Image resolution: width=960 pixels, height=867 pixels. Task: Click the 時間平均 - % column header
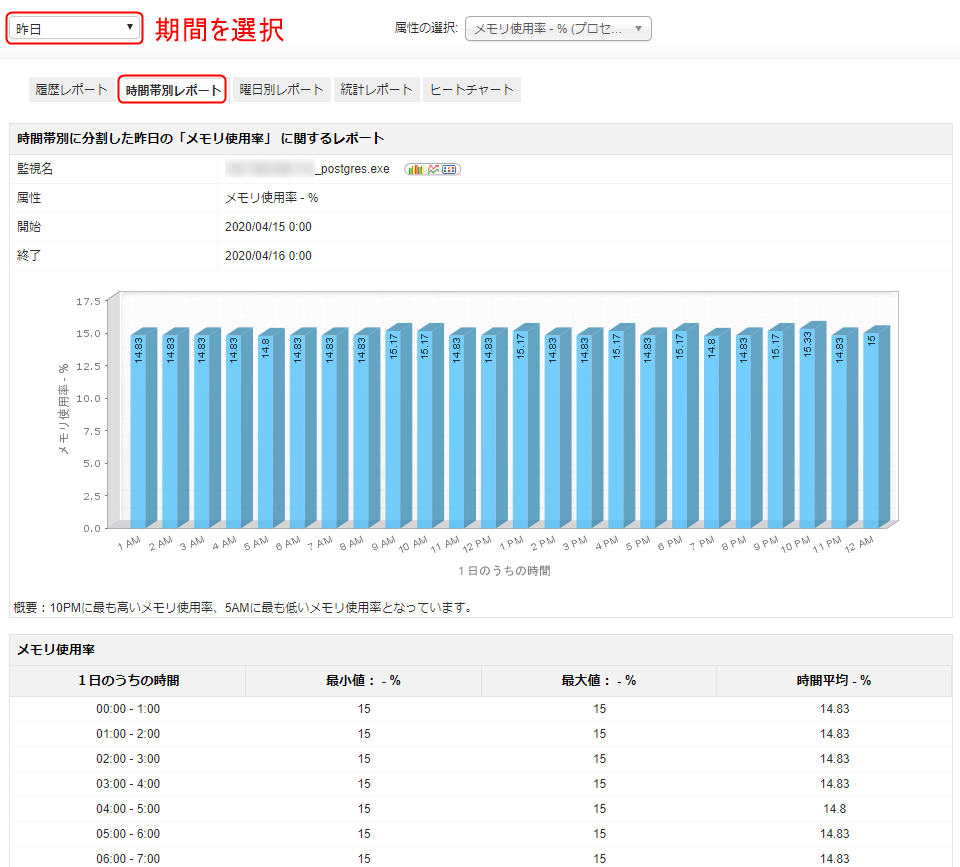833,681
